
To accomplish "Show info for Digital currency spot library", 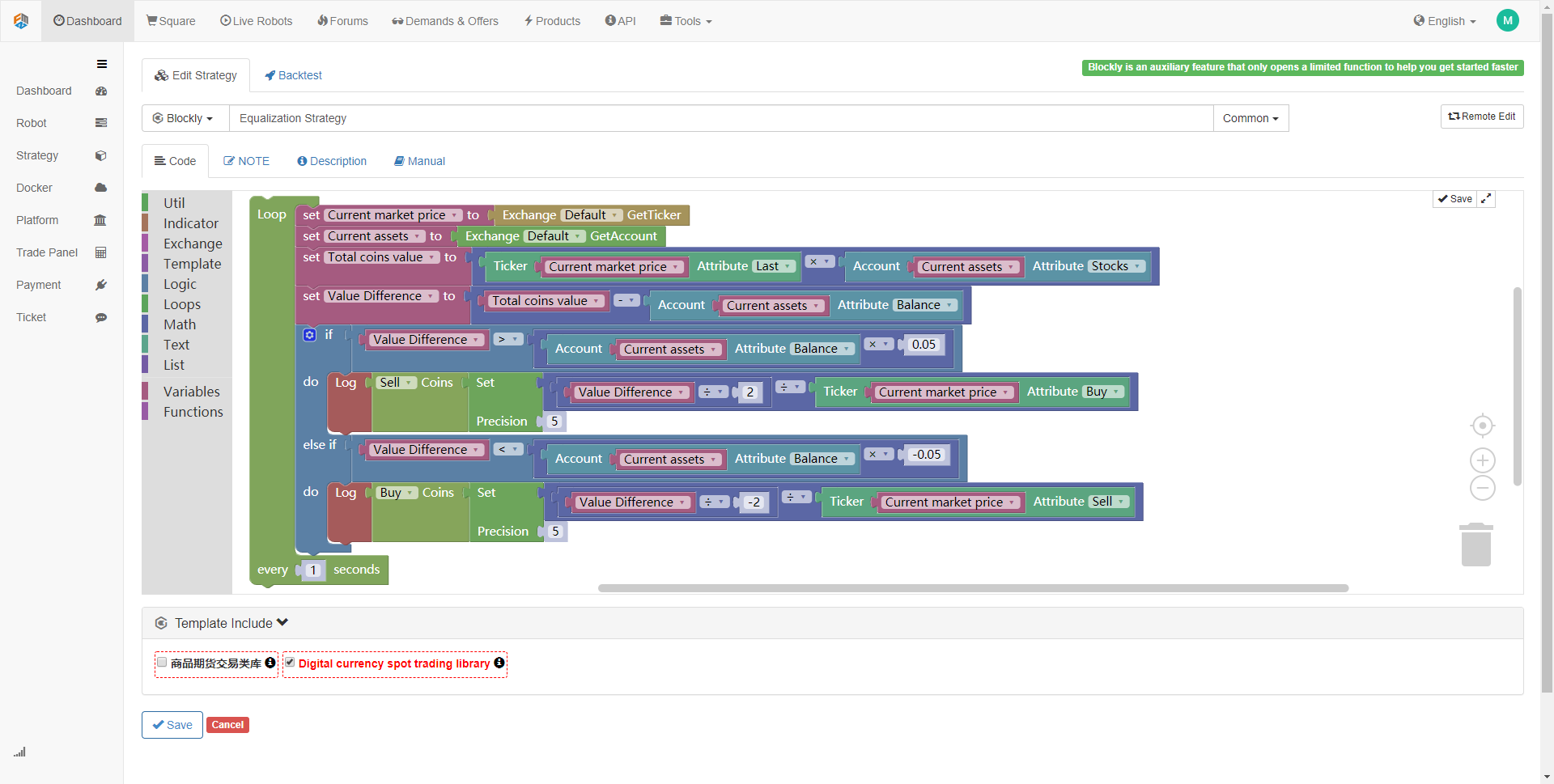I will (x=499, y=663).
